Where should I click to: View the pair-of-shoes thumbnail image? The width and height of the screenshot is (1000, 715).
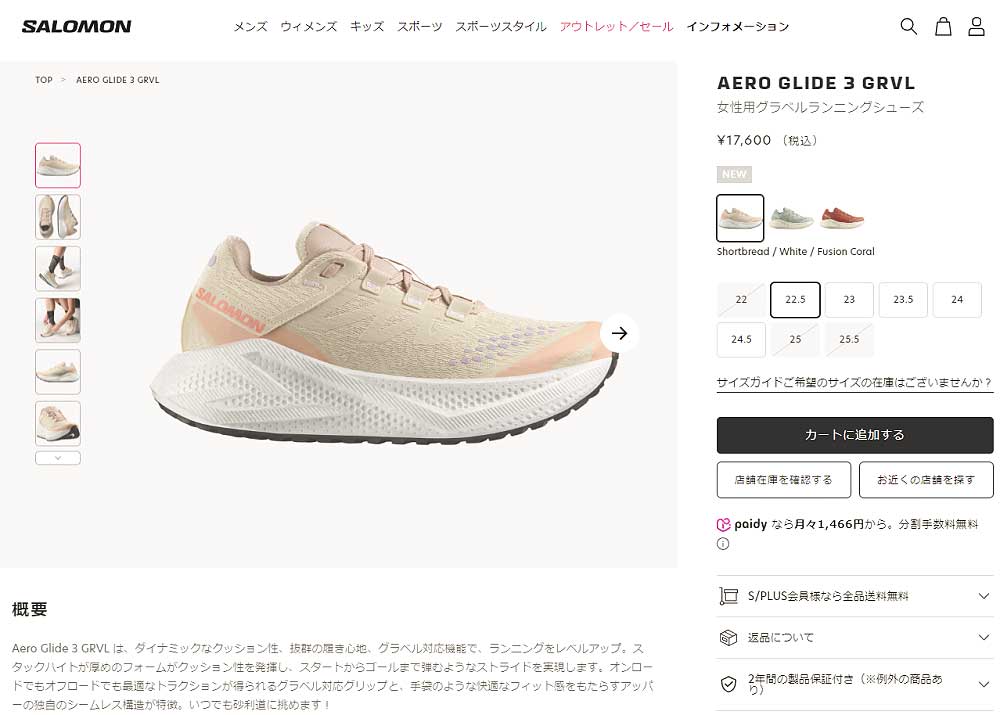click(x=58, y=217)
